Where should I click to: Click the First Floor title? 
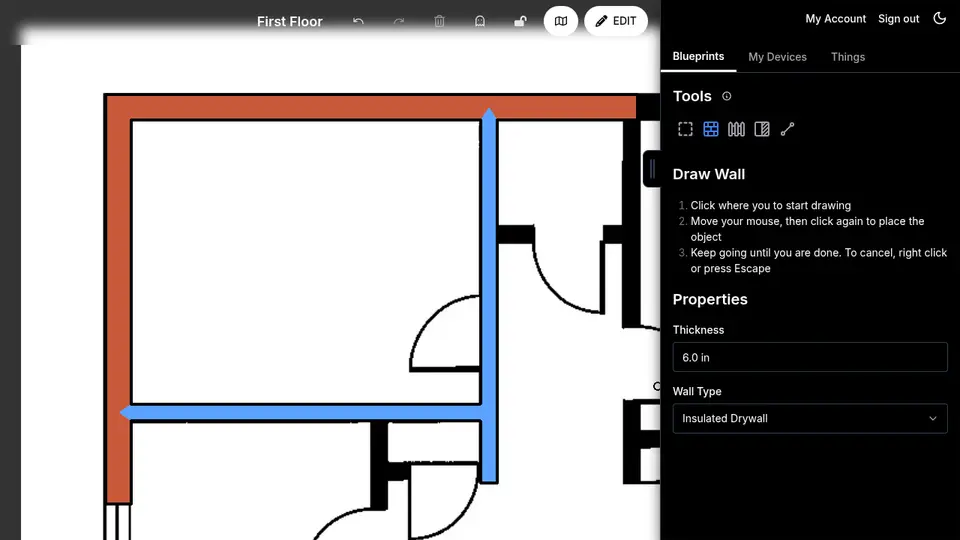pyautogui.click(x=290, y=21)
